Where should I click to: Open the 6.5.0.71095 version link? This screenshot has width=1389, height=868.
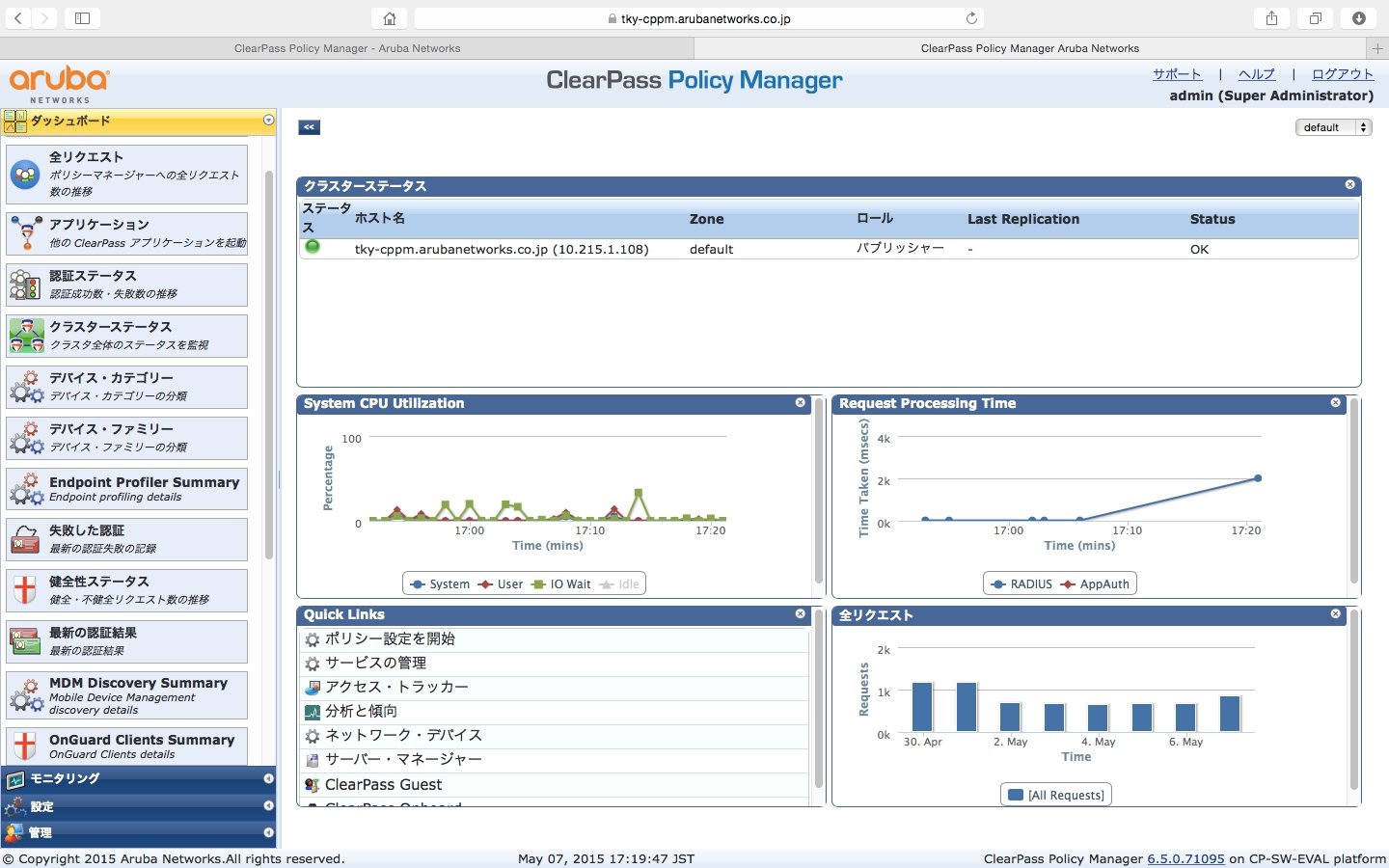tap(1185, 858)
